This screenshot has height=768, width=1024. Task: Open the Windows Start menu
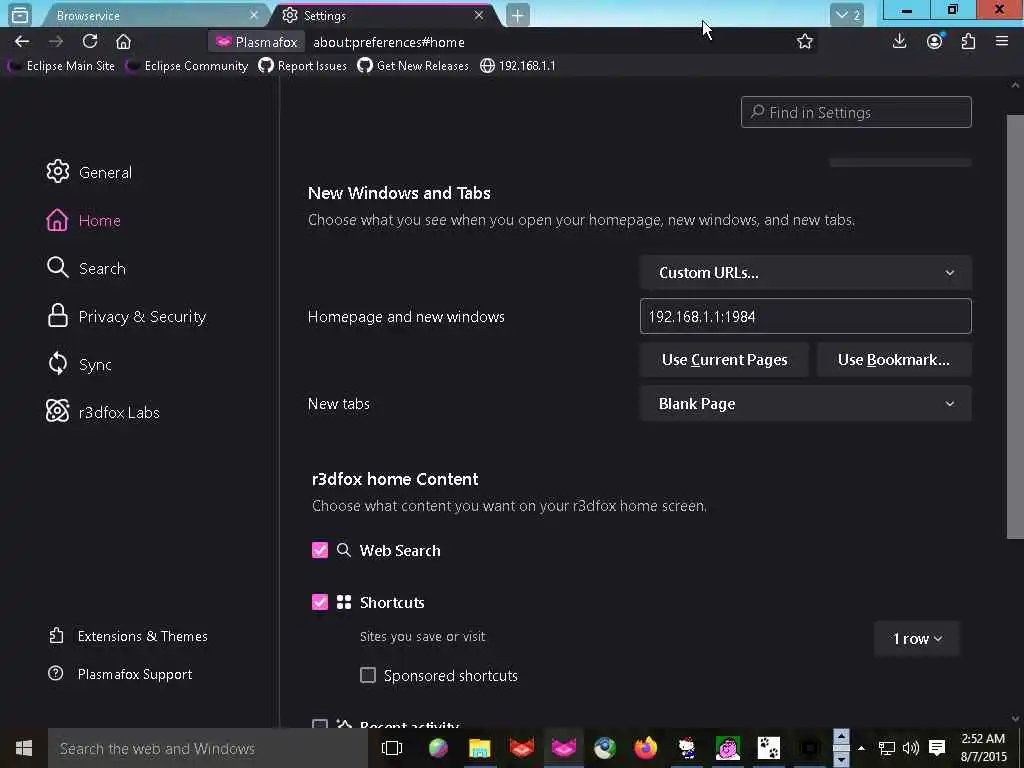24,748
